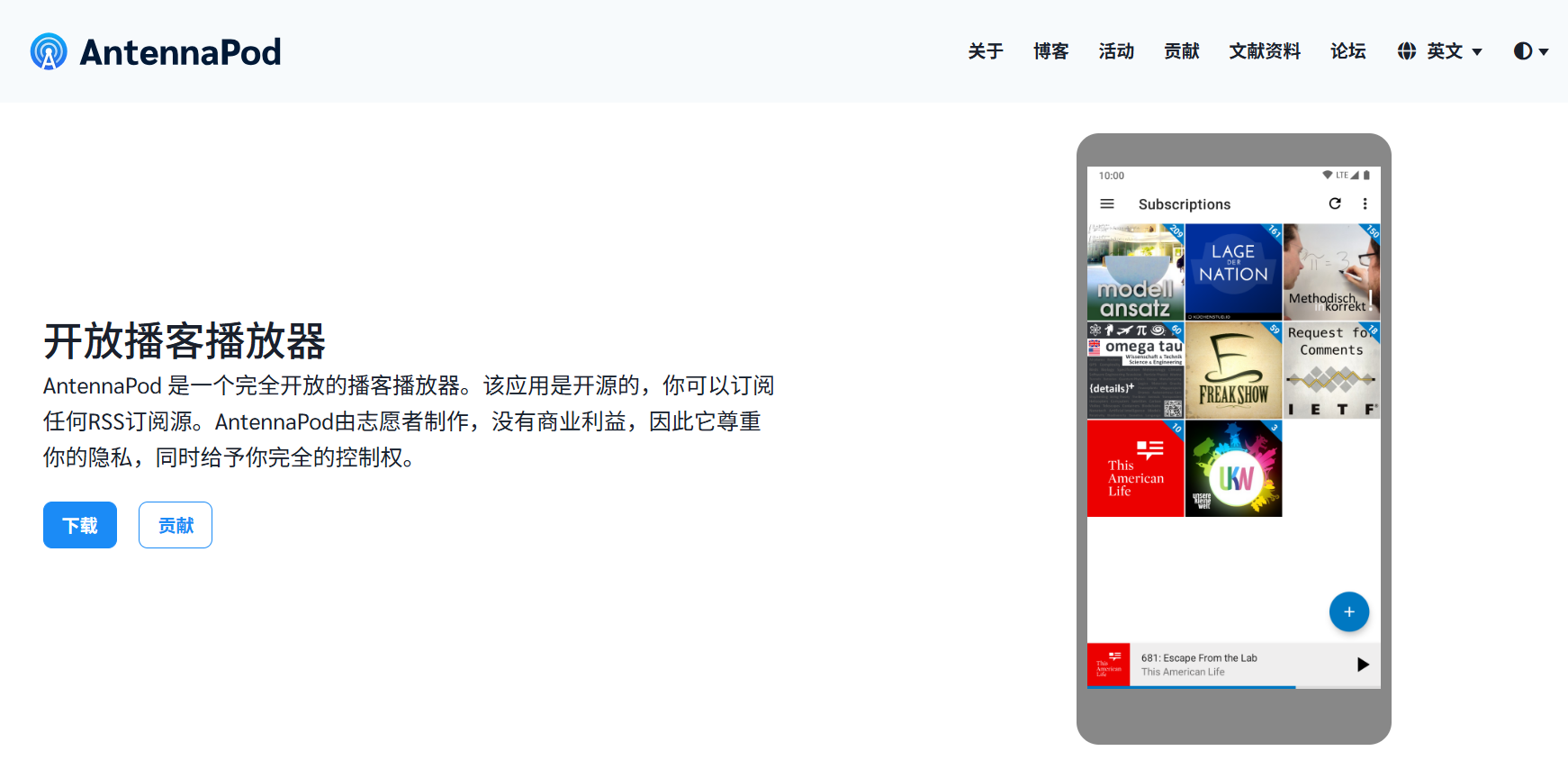This screenshot has width=1568, height=760.
Task: Click the 开放播客播放器 heading
Action: pyautogui.click(x=185, y=341)
